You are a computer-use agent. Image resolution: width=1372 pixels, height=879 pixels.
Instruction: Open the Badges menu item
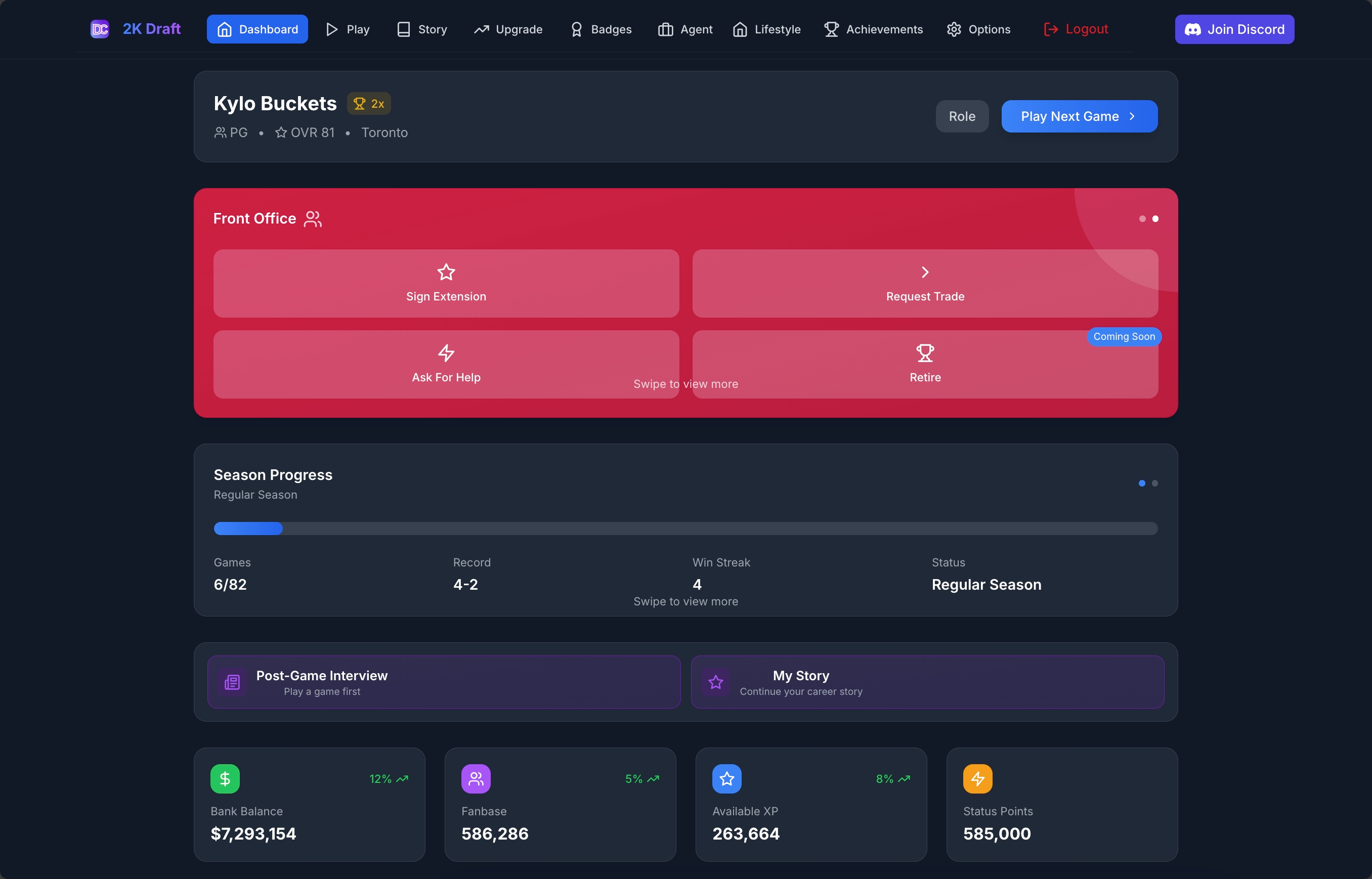tap(601, 29)
